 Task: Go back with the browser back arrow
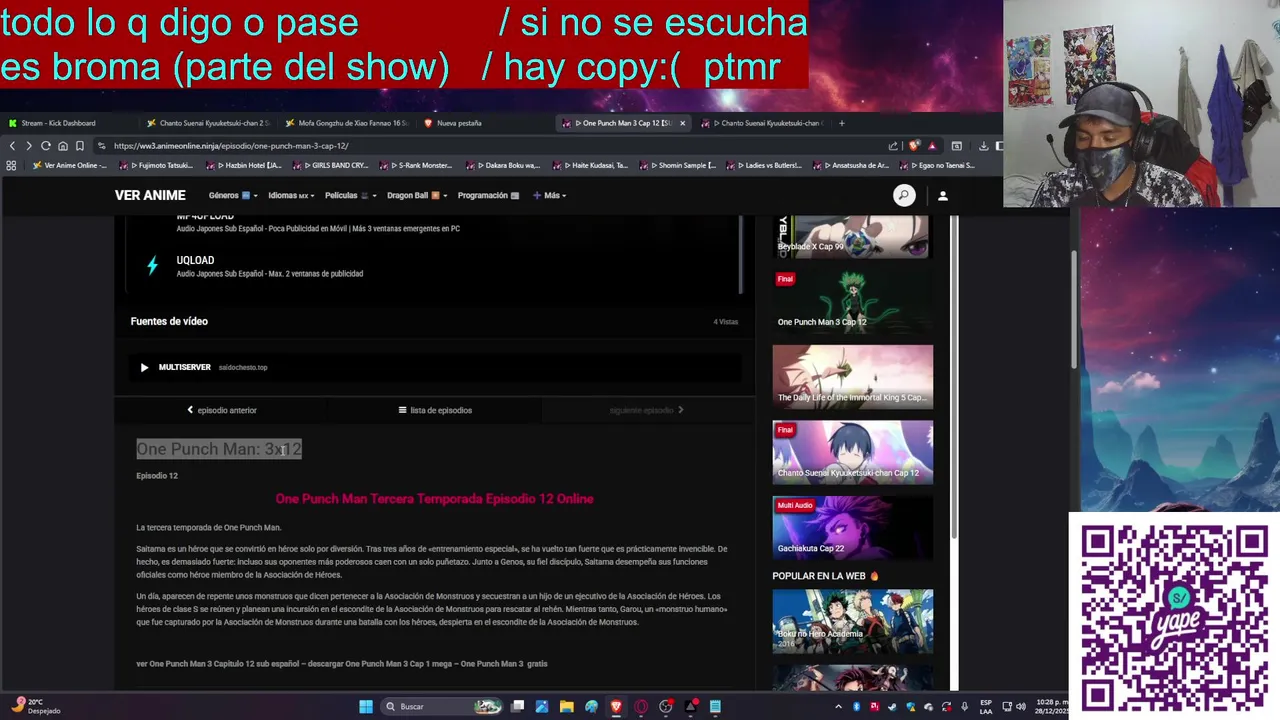coord(12,146)
